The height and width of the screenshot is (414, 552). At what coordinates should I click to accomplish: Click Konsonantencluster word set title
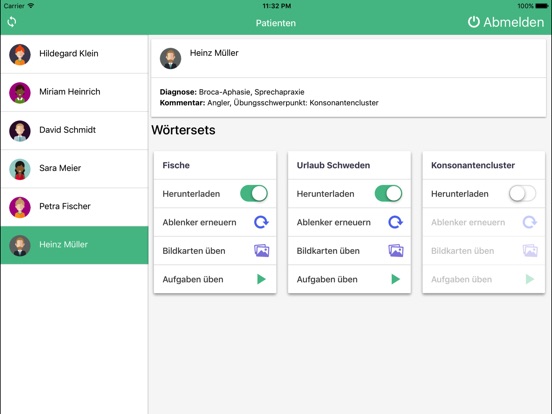pyautogui.click(x=473, y=165)
